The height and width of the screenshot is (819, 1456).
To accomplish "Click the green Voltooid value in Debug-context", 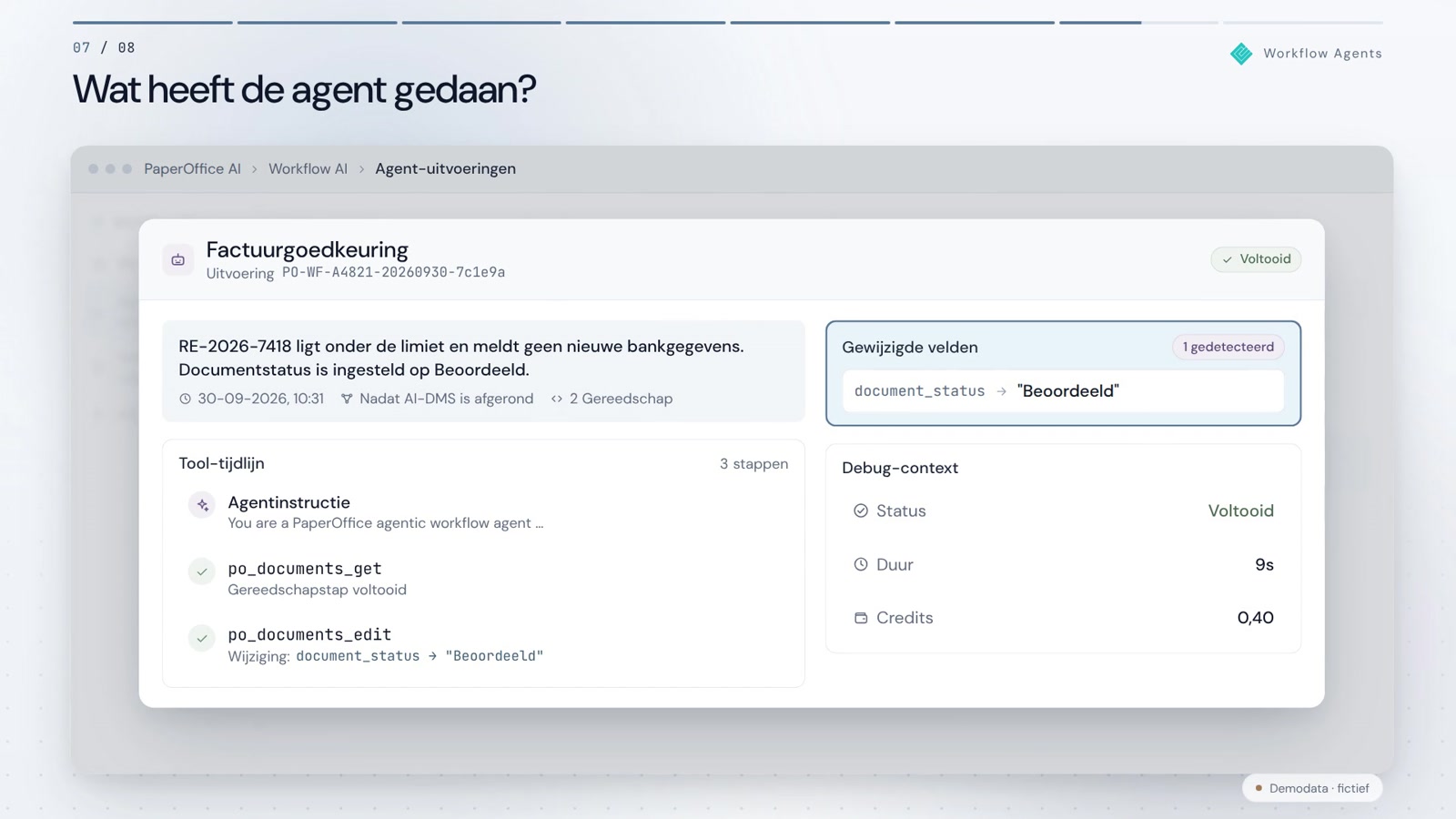I will 1240,511.
